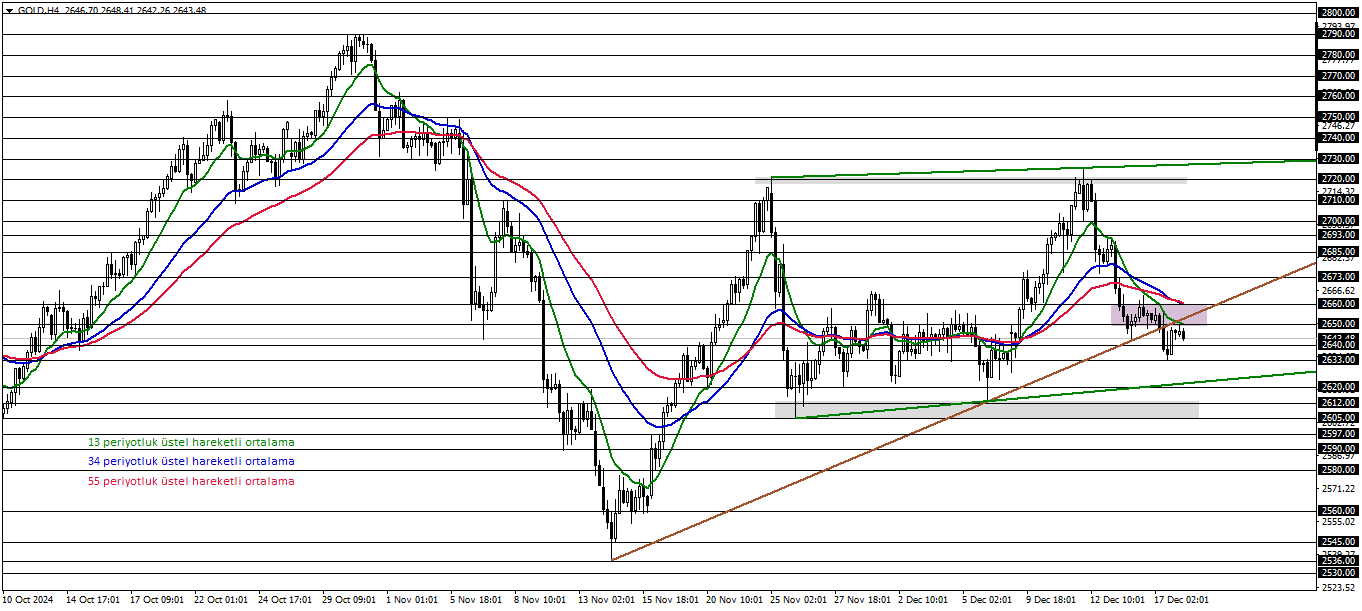Select the '34 periyotluk üstel hareketli ortalama' label

pyautogui.click(x=191, y=462)
